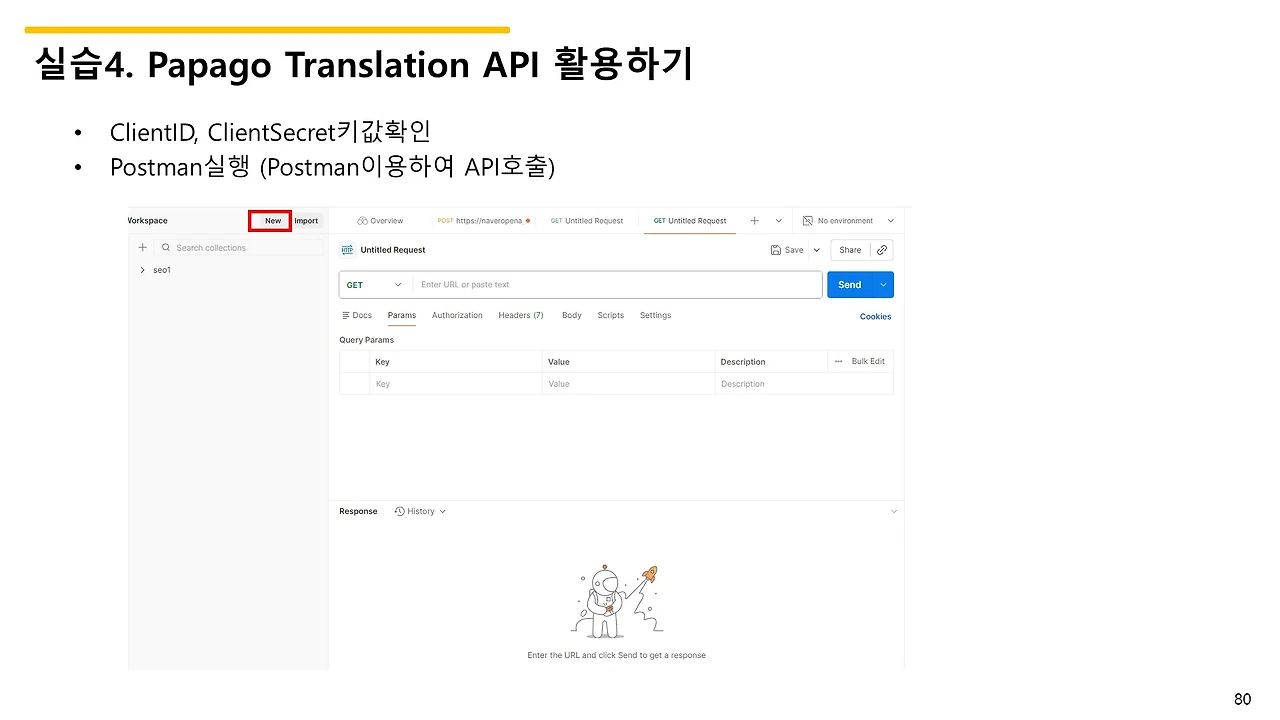Open the tab list chevron next to plus

pyautogui.click(x=778, y=221)
